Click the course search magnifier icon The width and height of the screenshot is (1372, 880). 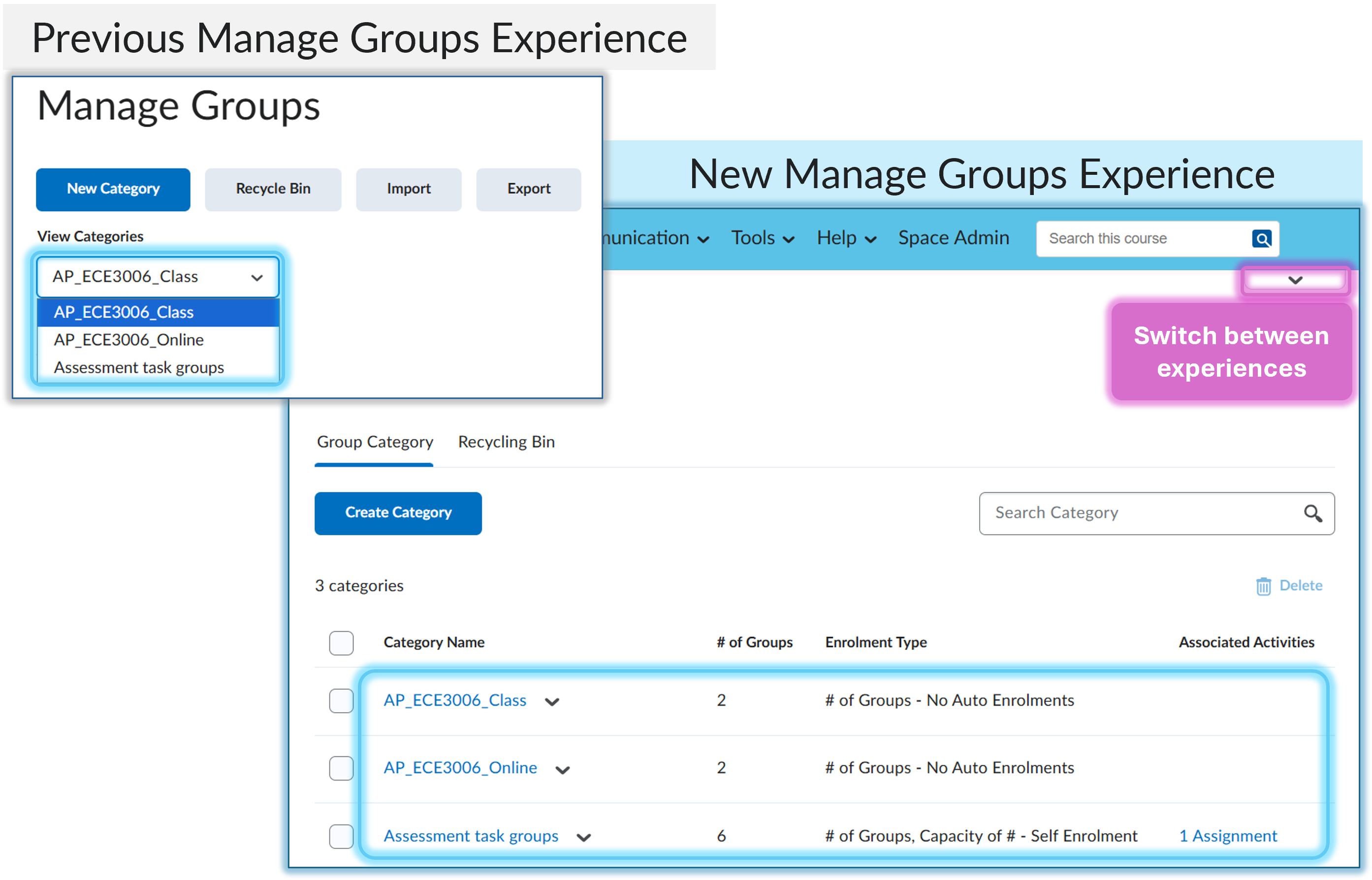point(1262,238)
